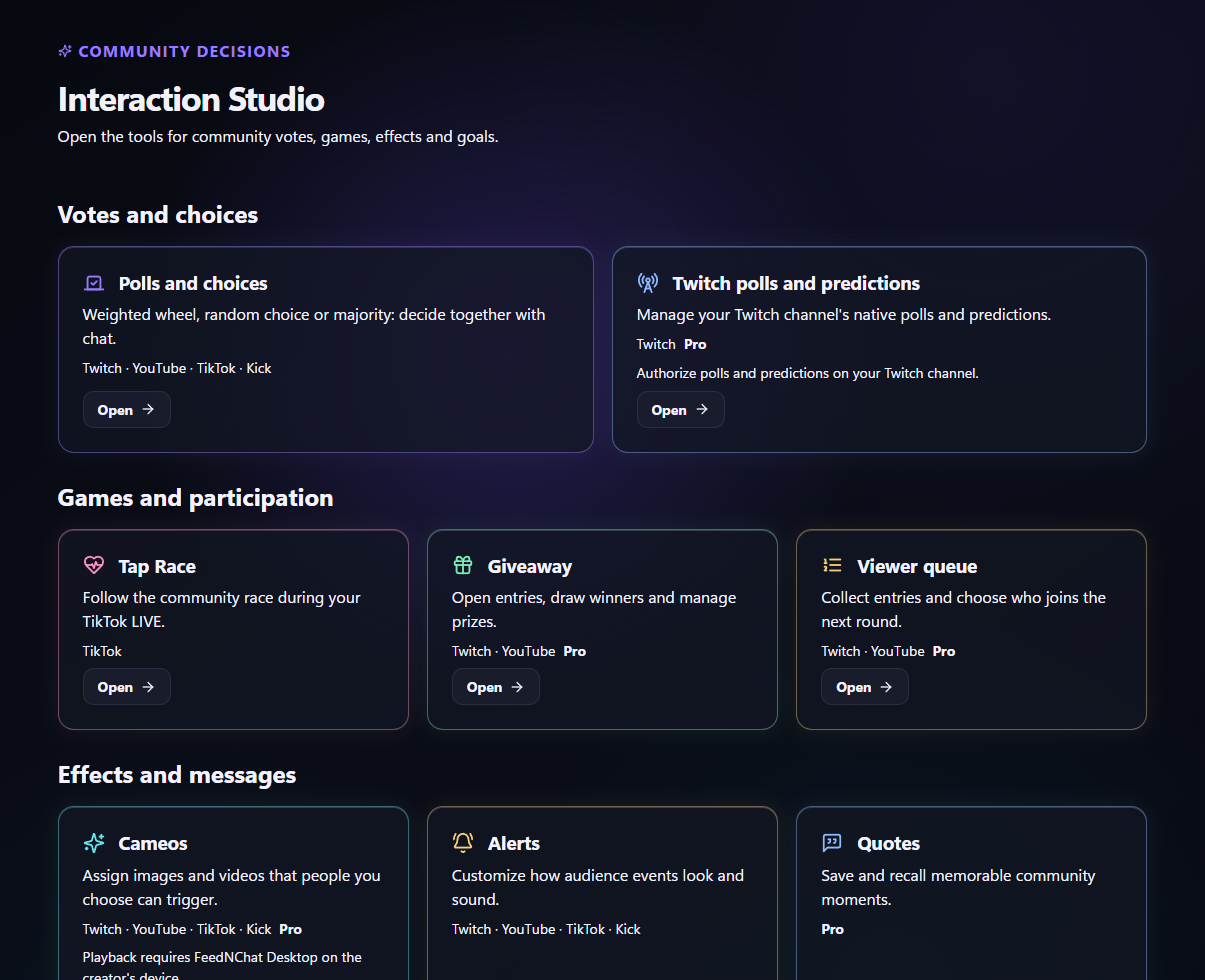Click the Cameos card title

pyautogui.click(x=153, y=844)
